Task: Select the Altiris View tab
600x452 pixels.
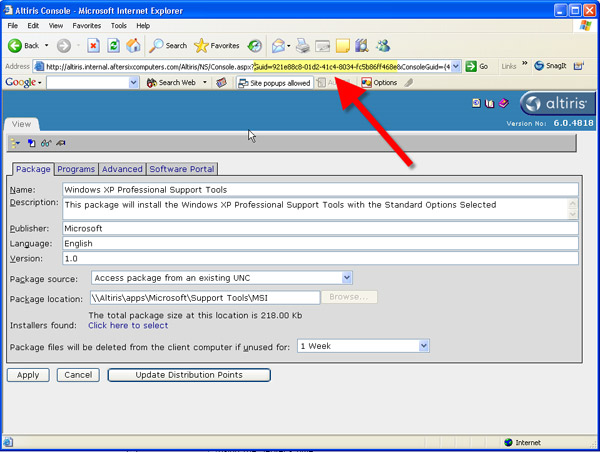Action: click(21, 124)
